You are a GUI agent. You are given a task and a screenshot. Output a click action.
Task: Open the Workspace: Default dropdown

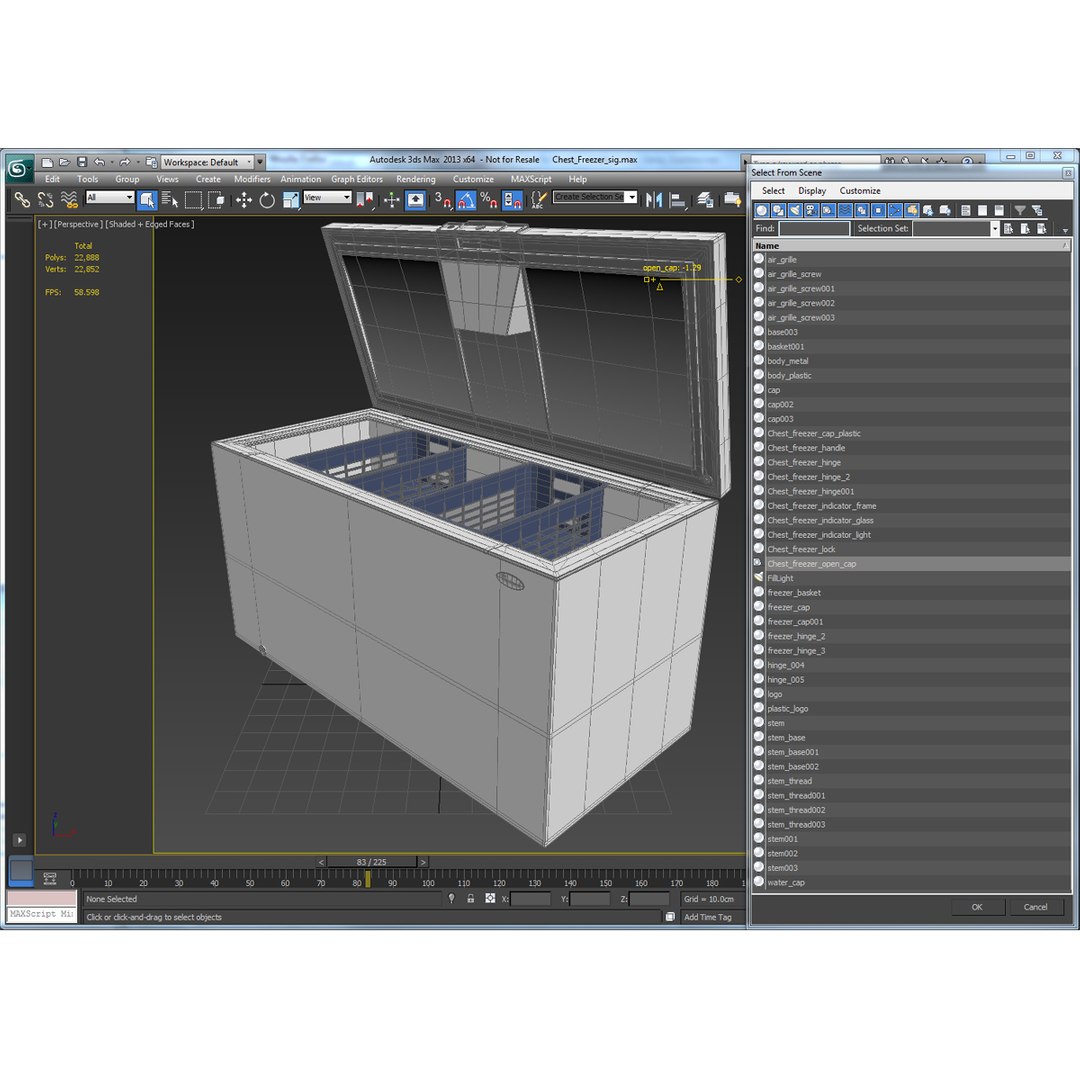click(207, 163)
